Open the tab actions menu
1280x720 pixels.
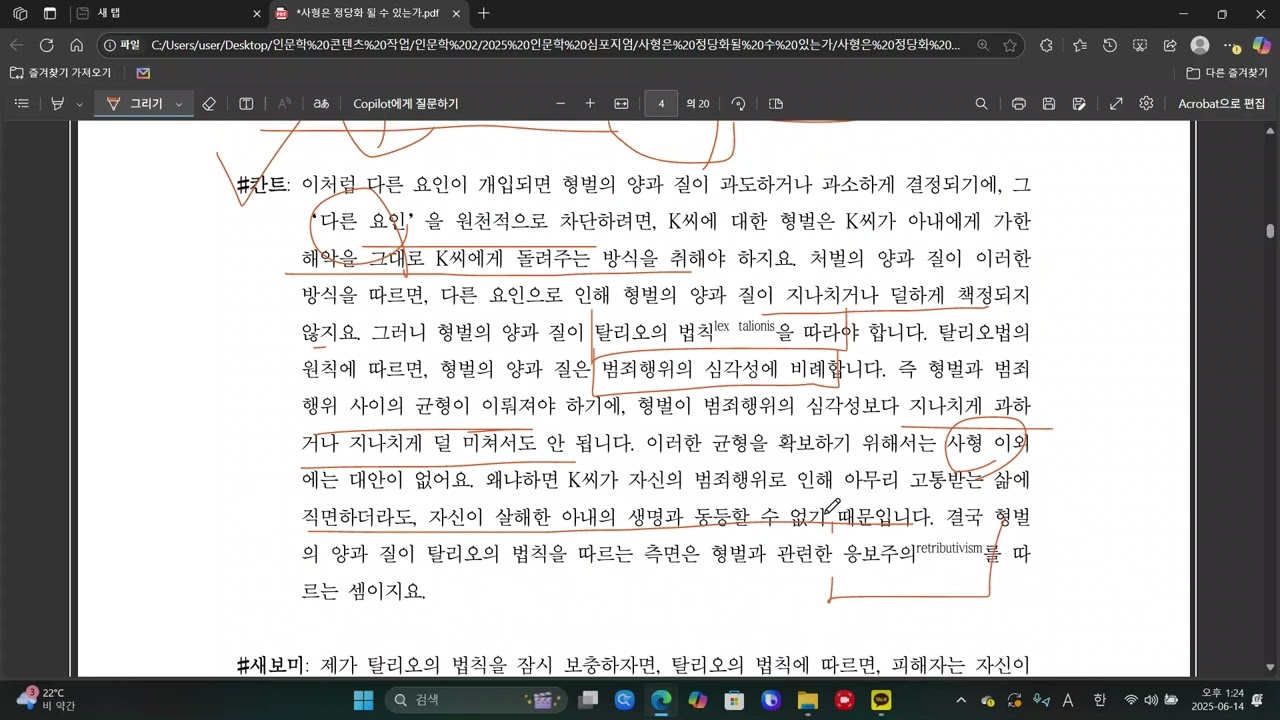[50, 14]
